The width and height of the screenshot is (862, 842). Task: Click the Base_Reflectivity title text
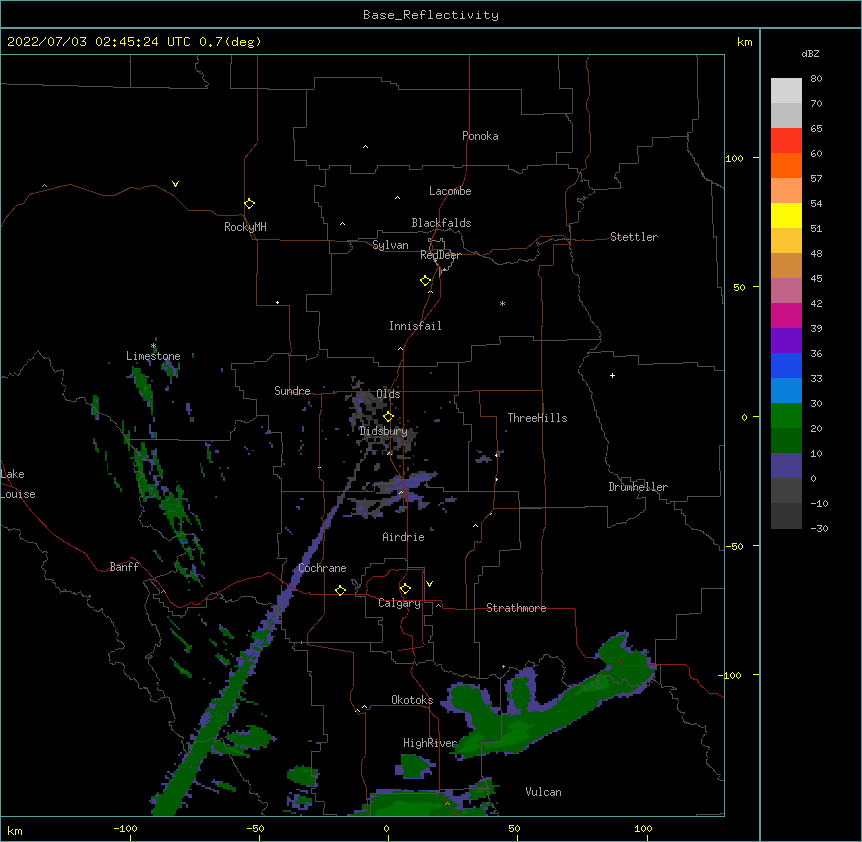(431, 15)
